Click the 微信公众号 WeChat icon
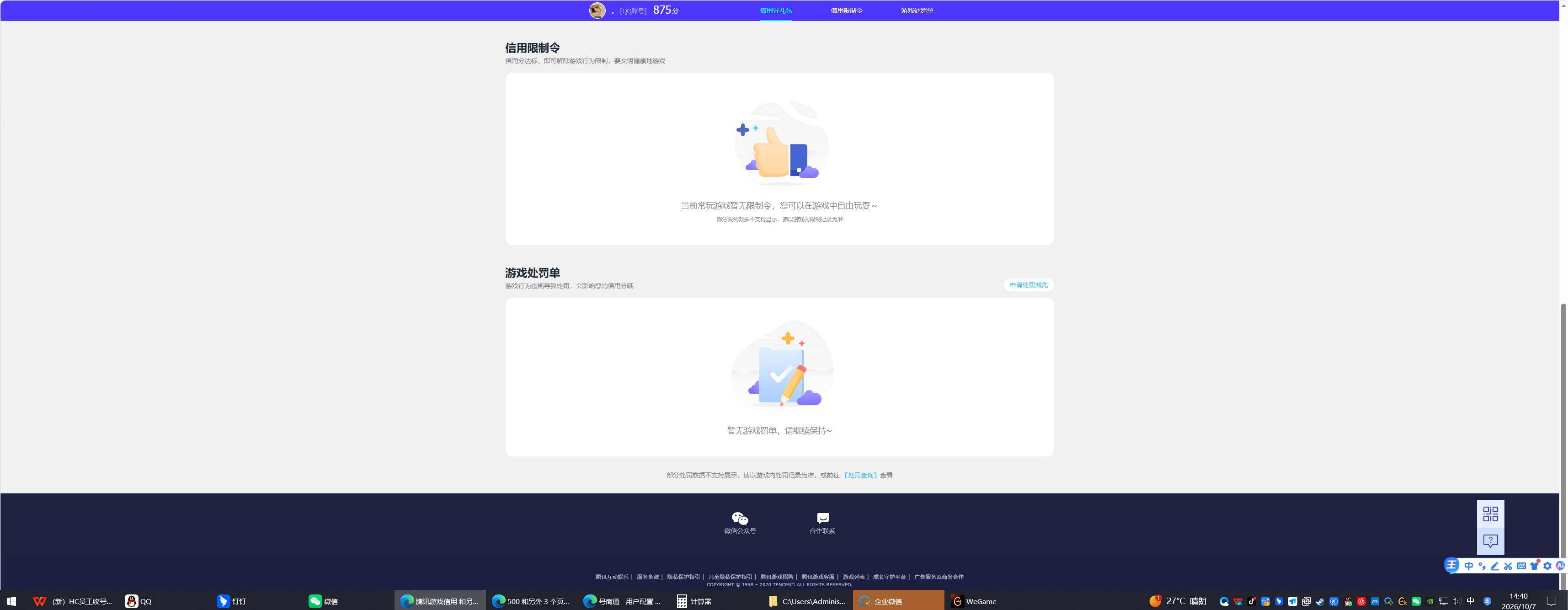Image resolution: width=1568 pixels, height=610 pixels. pos(740,518)
